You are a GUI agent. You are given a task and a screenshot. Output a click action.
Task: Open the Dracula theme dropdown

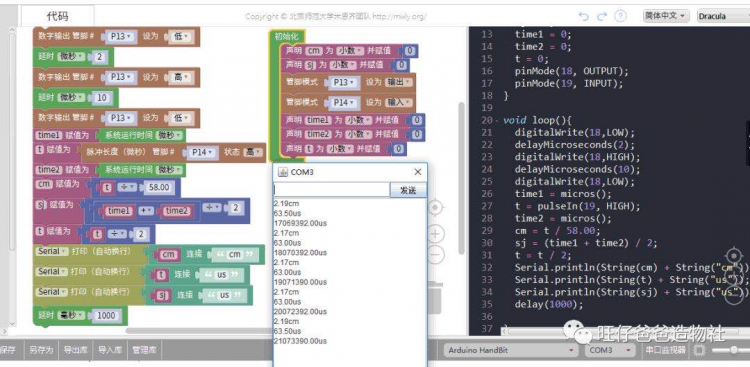723,16
